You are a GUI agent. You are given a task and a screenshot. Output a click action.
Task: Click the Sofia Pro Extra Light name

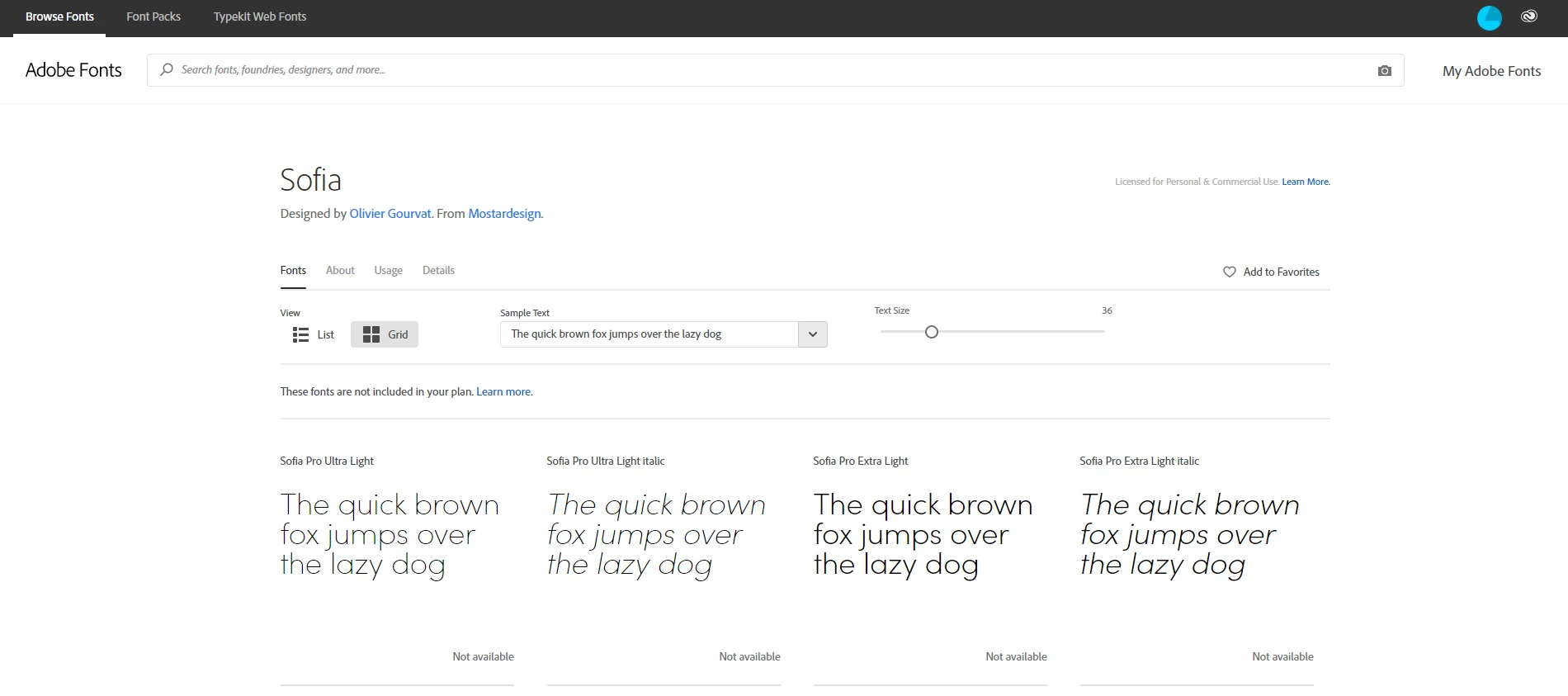[860, 462]
